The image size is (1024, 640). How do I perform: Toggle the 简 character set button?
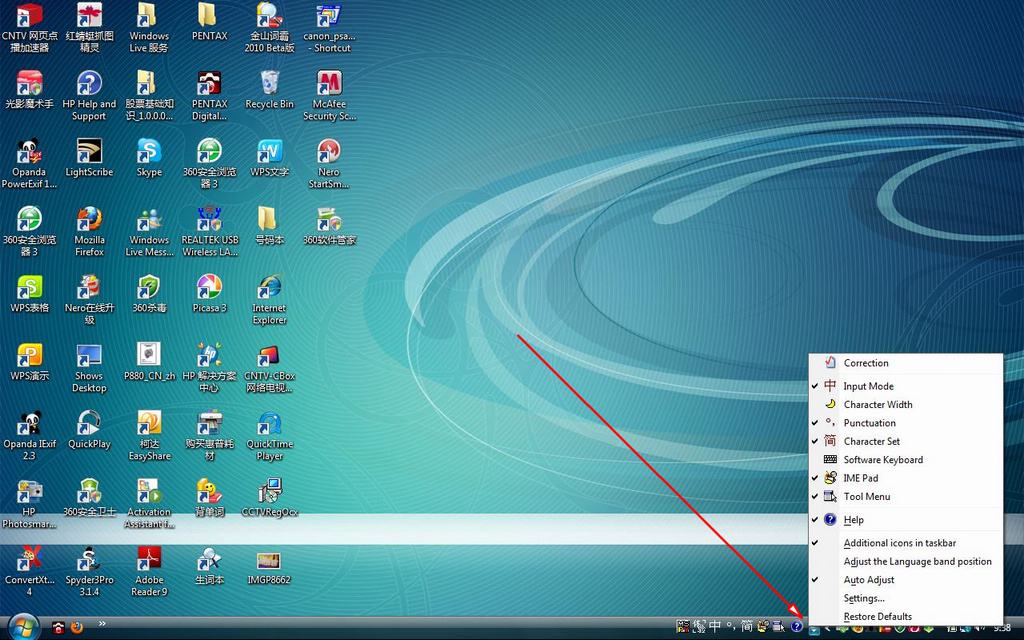pyautogui.click(x=747, y=626)
